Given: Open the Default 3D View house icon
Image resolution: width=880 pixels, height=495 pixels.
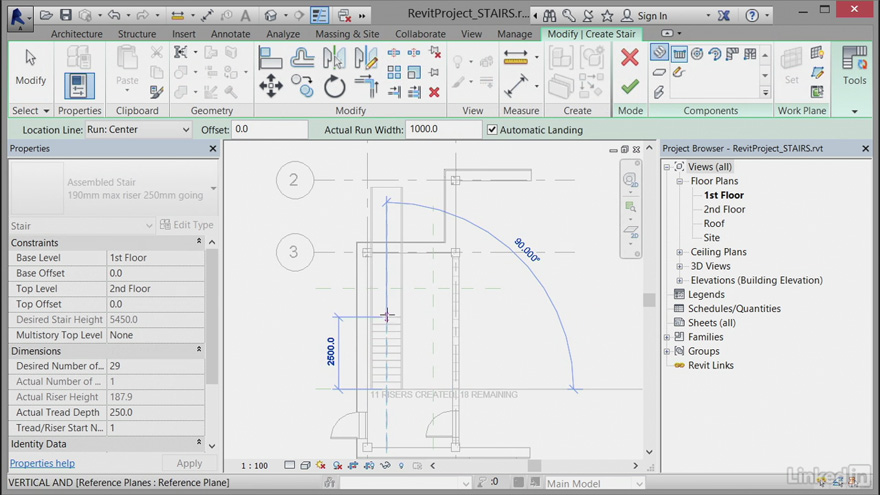Looking at the screenshot, I should tap(271, 15).
